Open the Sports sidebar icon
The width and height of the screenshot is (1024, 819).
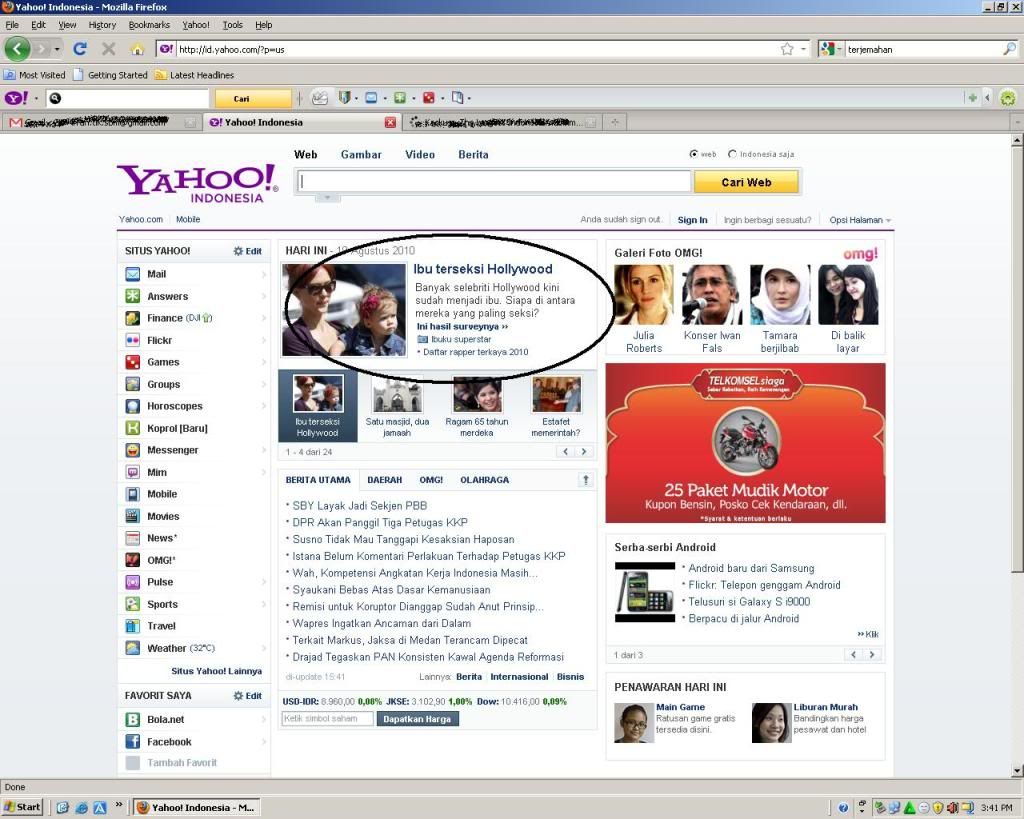133,604
